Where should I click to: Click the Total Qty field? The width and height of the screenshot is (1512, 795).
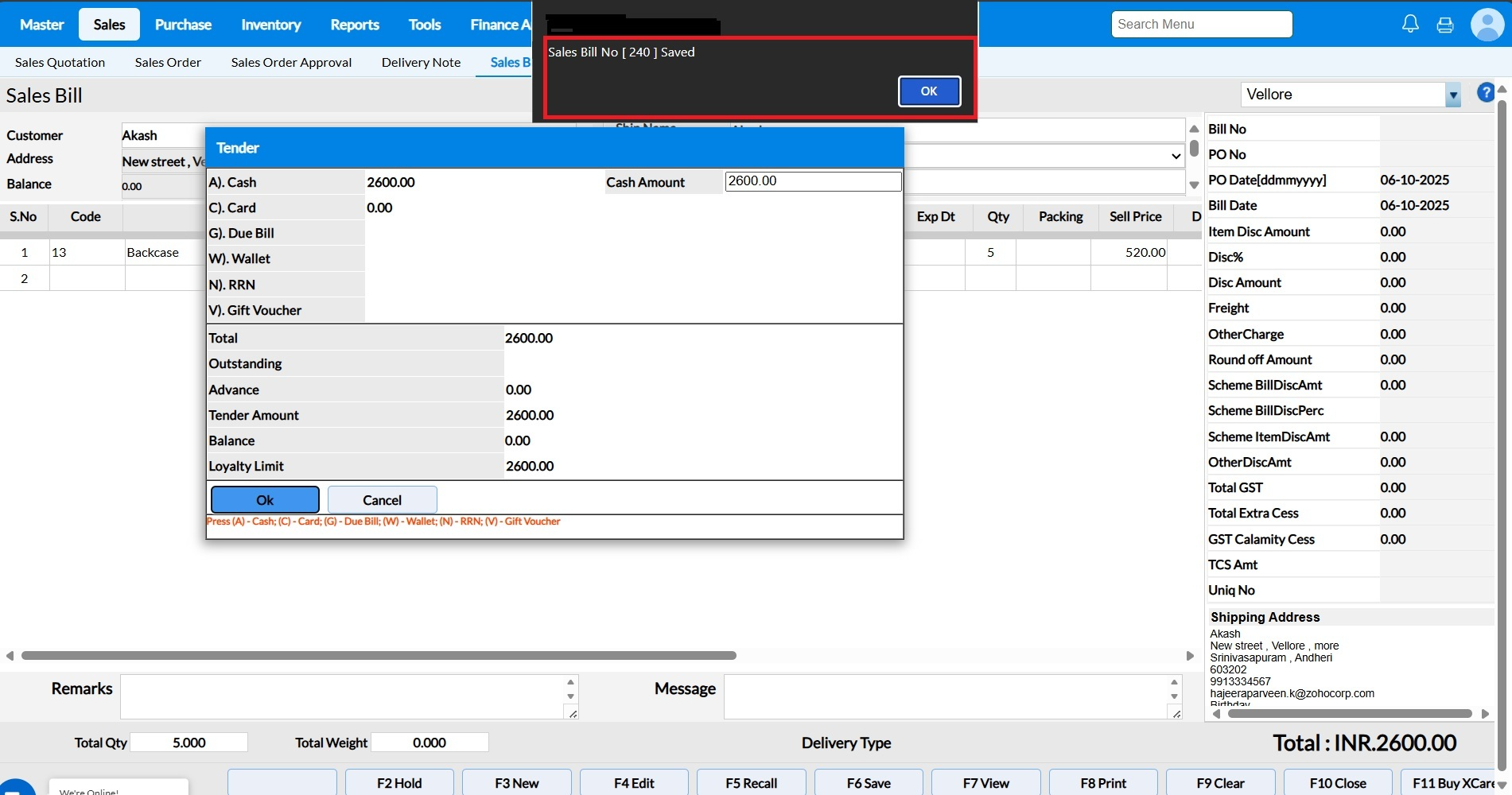tap(189, 743)
